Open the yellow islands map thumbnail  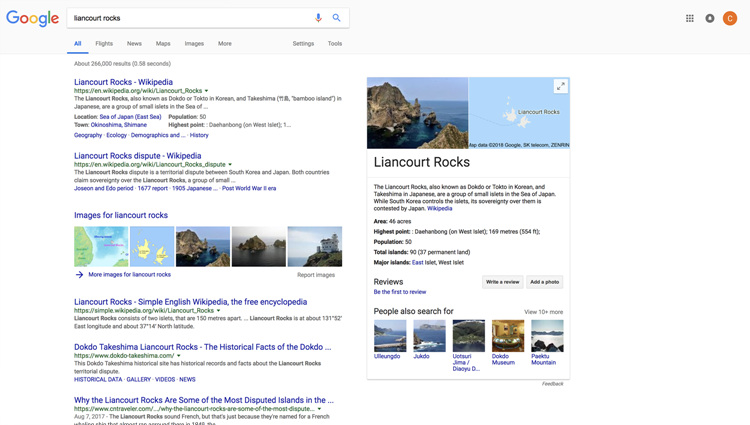[152, 246]
